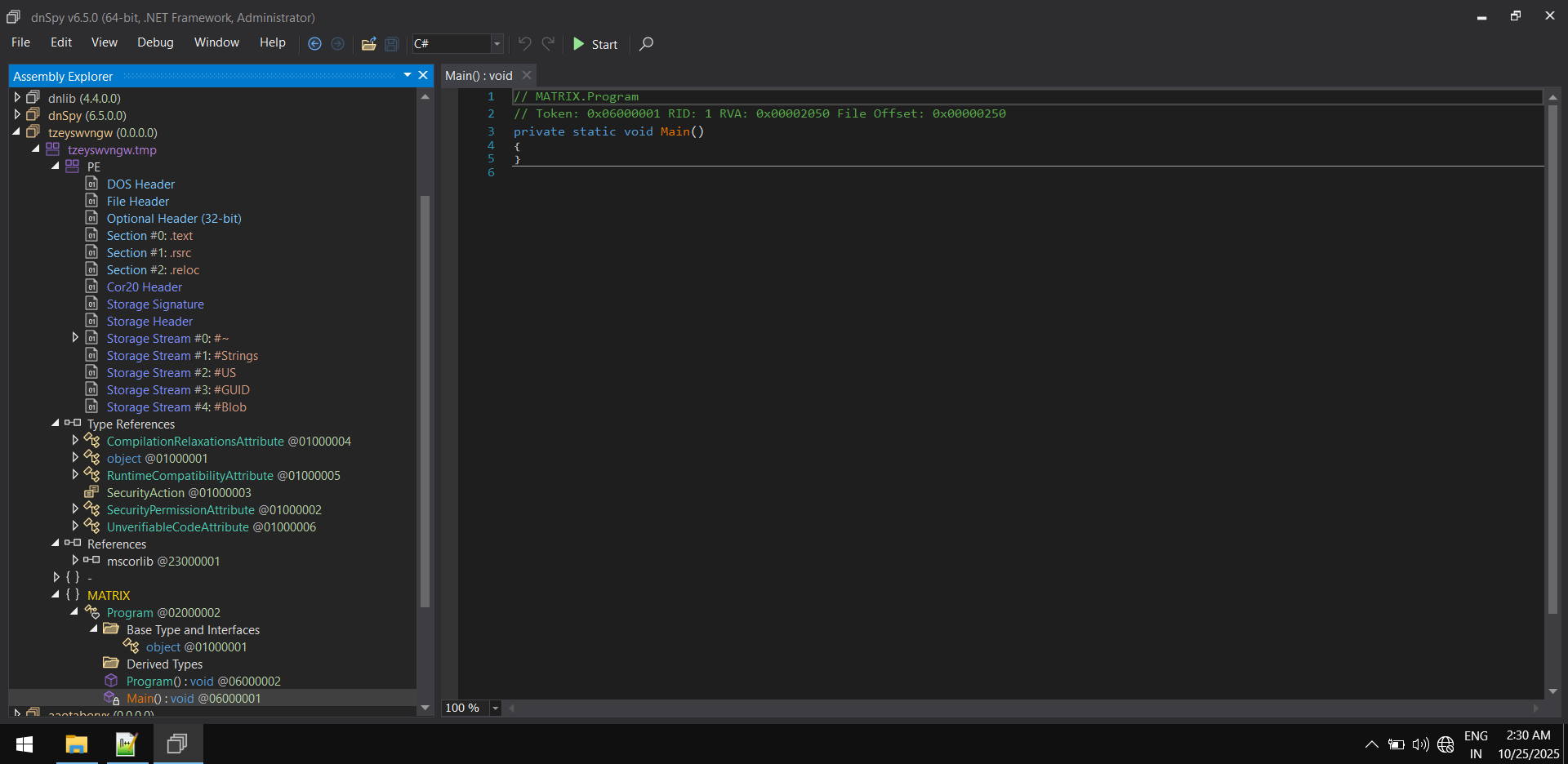Open the dnSpy window from the taskbar
Screen dimensions: 1568x764
177,744
